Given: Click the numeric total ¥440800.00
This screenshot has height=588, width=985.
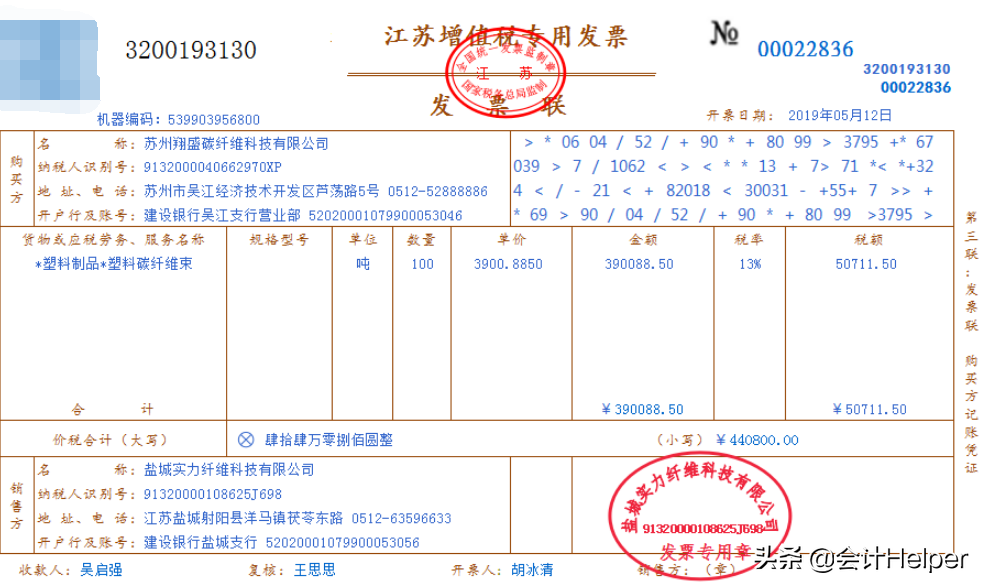Looking at the screenshot, I should (757, 440).
